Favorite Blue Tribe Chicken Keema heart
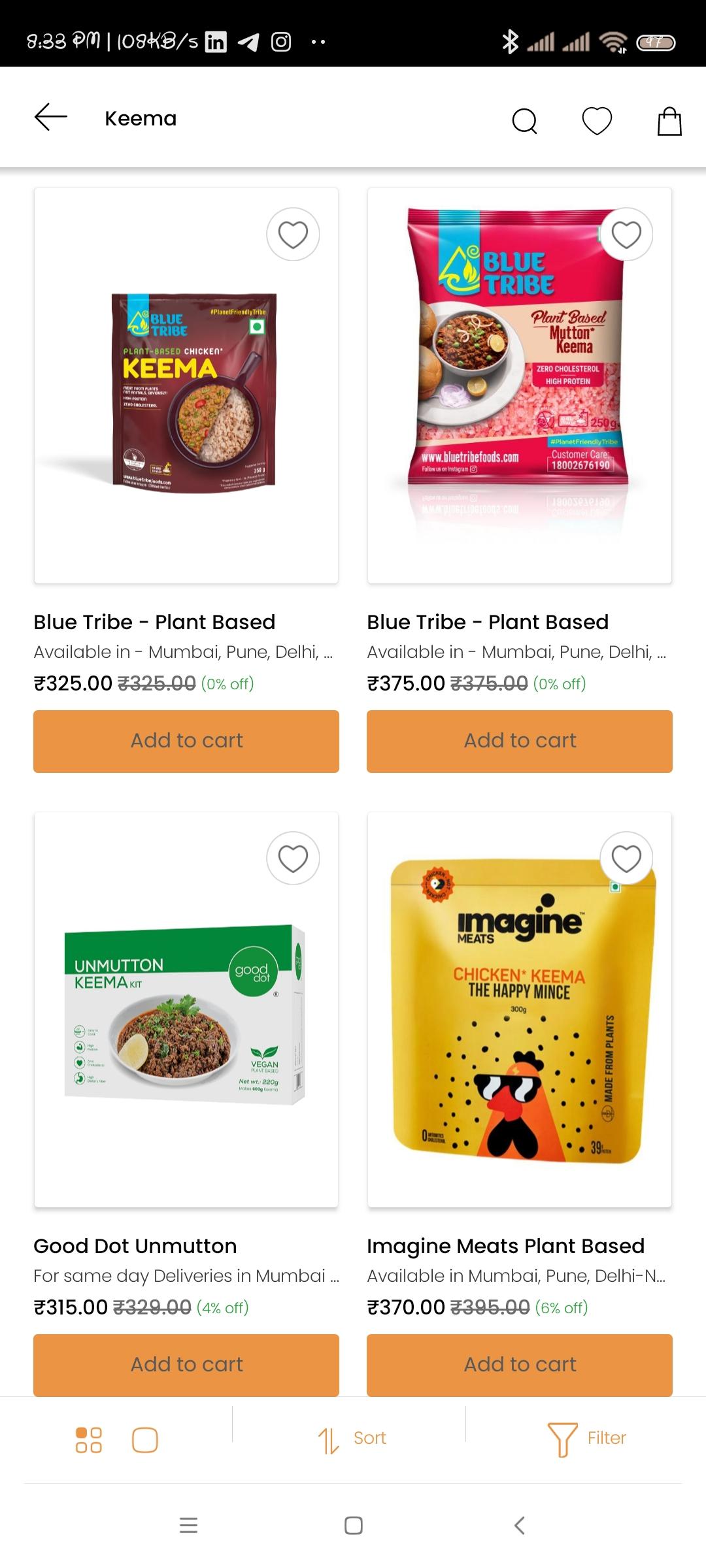 point(293,234)
